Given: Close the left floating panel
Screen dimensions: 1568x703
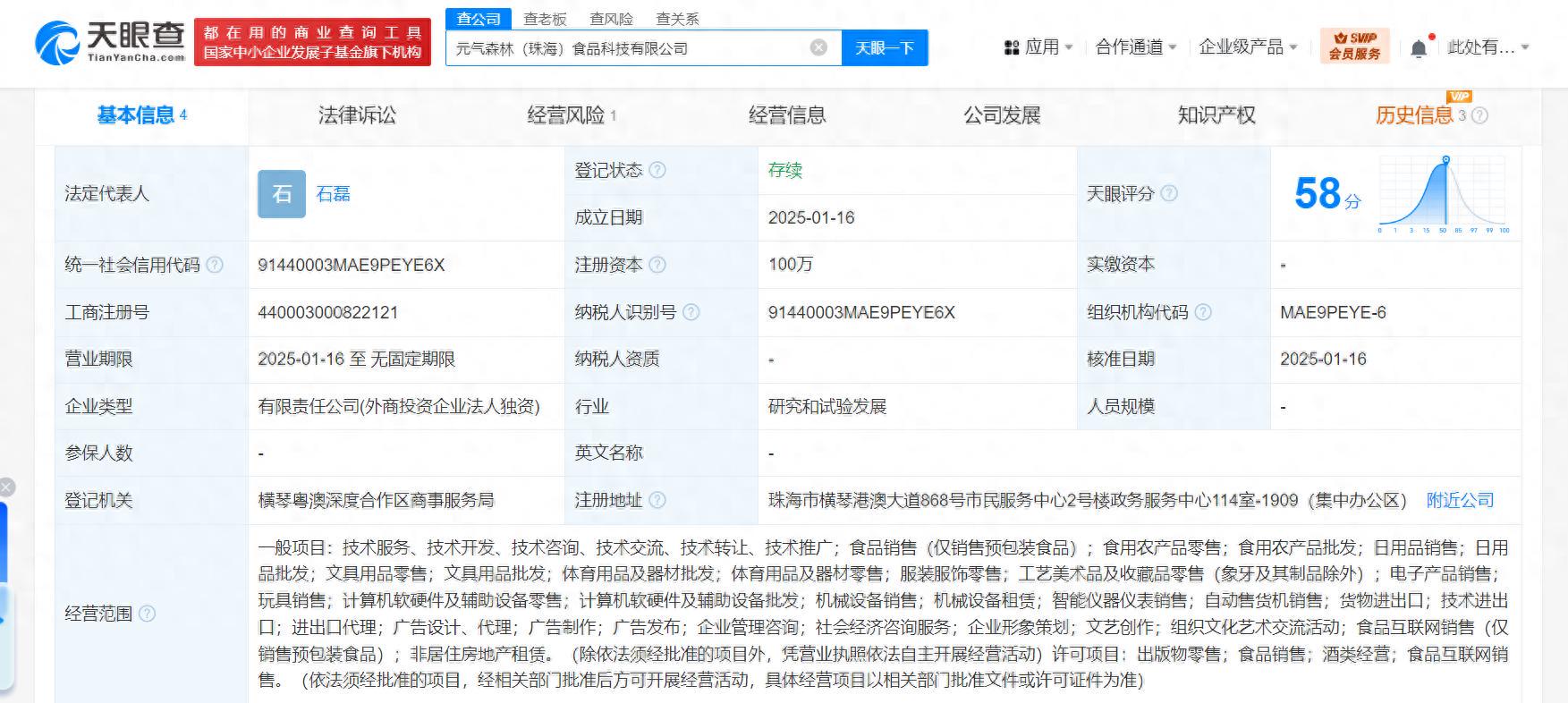Looking at the screenshot, I should [6, 487].
